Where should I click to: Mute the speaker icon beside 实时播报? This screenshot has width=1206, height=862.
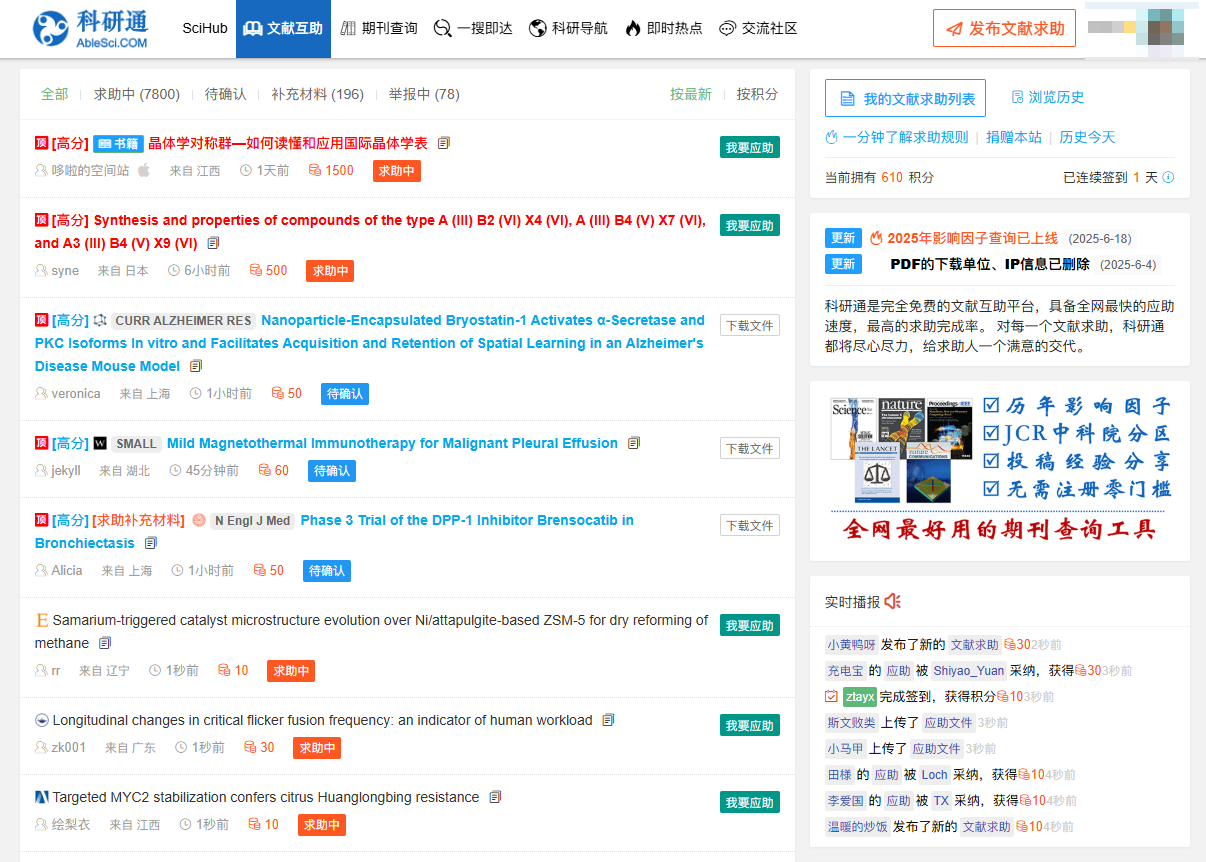893,601
